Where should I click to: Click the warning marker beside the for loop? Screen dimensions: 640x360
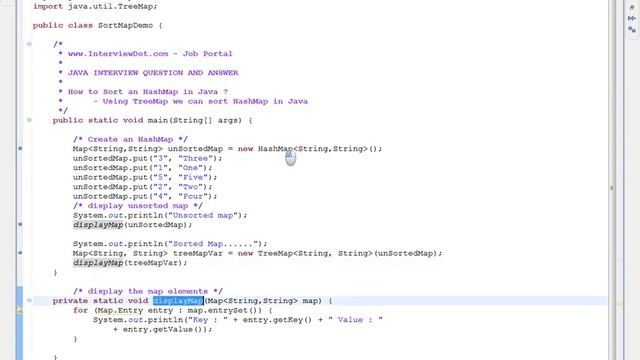tap(20, 311)
